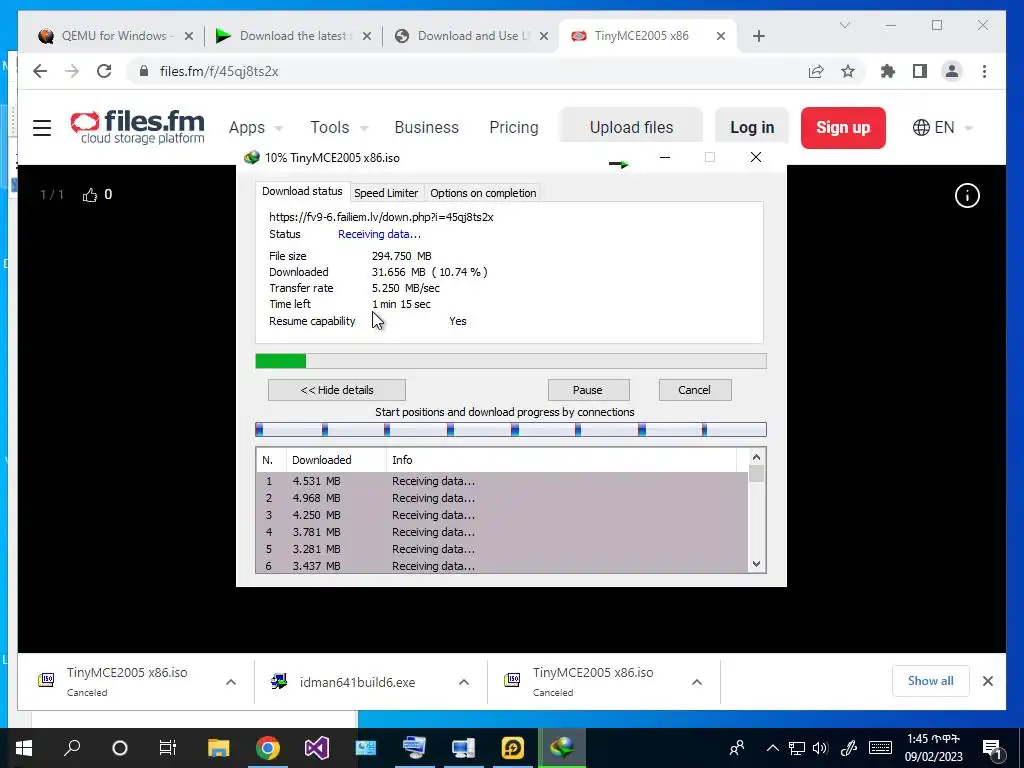This screenshot has height=768, width=1024.
Task: Switch to the QEMU for Windows tab
Action: tap(115, 36)
